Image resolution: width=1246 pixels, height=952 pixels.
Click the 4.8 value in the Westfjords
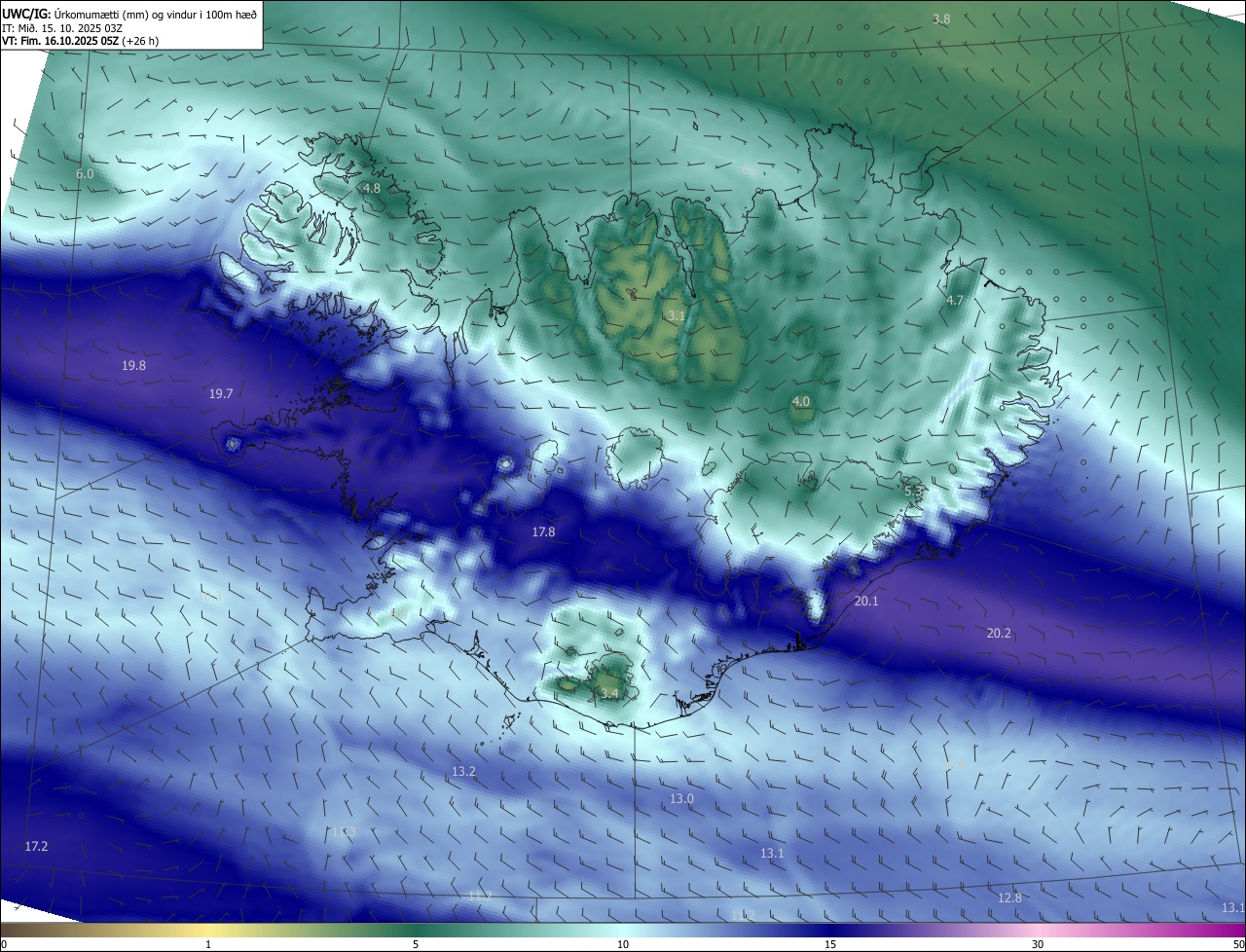click(x=372, y=189)
